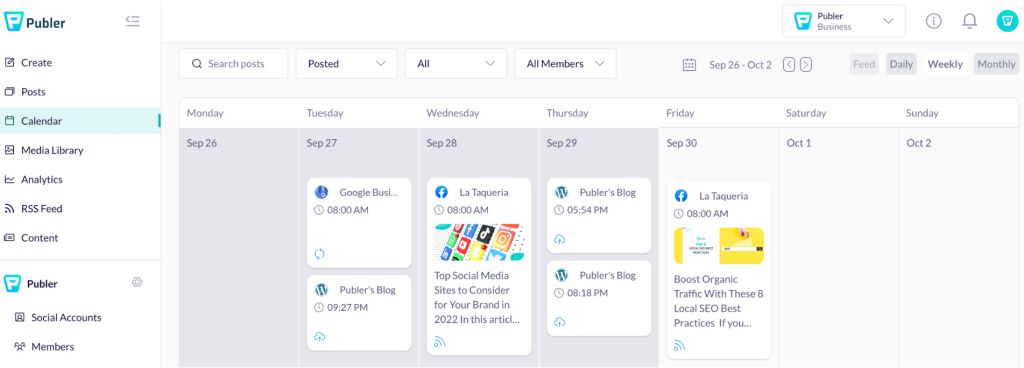Collapse the sidebar with the toggle icon
Image resolution: width=1024 pixels, height=368 pixels.
point(133,22)
